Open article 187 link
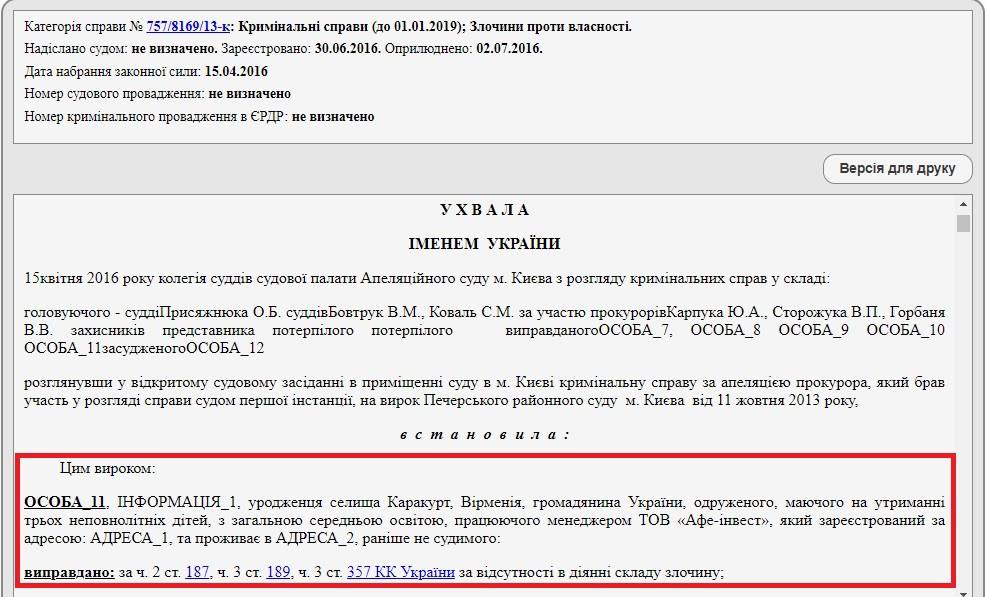Image resolution: width=985 pixels, height=597 pixels. [x=197, y=573]
